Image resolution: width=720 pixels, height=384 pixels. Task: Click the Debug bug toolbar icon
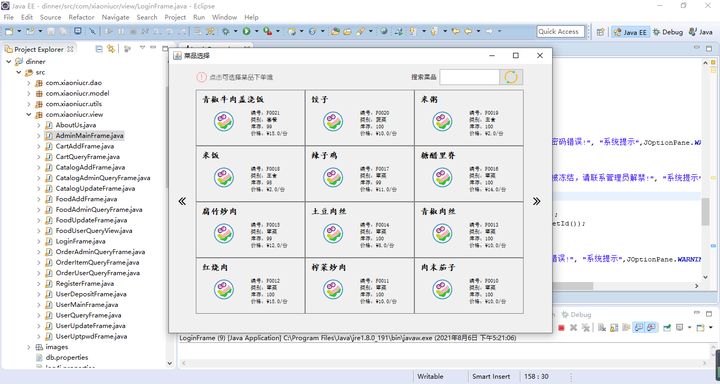click(225, 31)
